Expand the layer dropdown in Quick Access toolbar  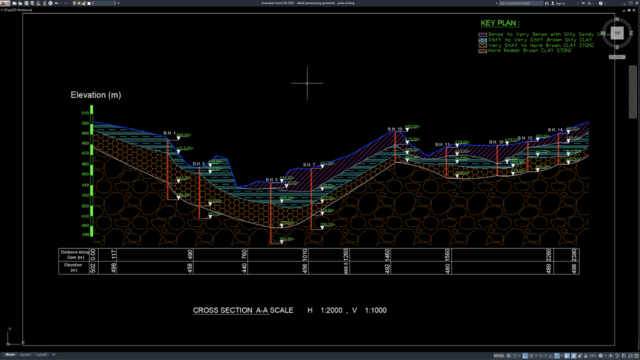click(115, 3)
